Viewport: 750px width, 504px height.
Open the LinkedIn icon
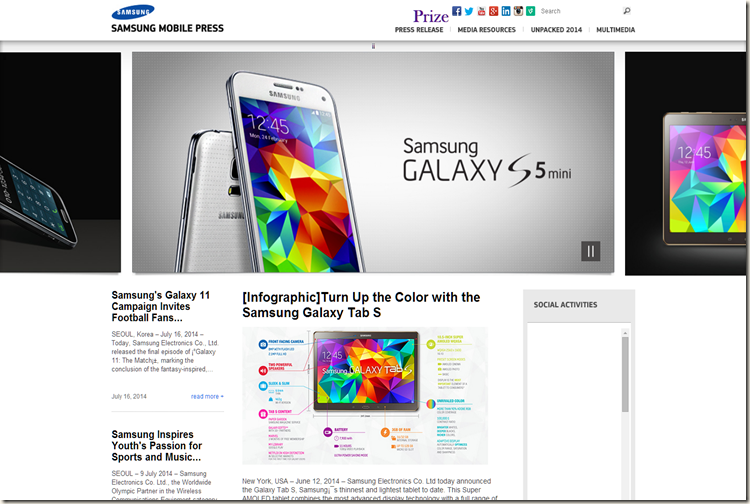pos(506,11)
